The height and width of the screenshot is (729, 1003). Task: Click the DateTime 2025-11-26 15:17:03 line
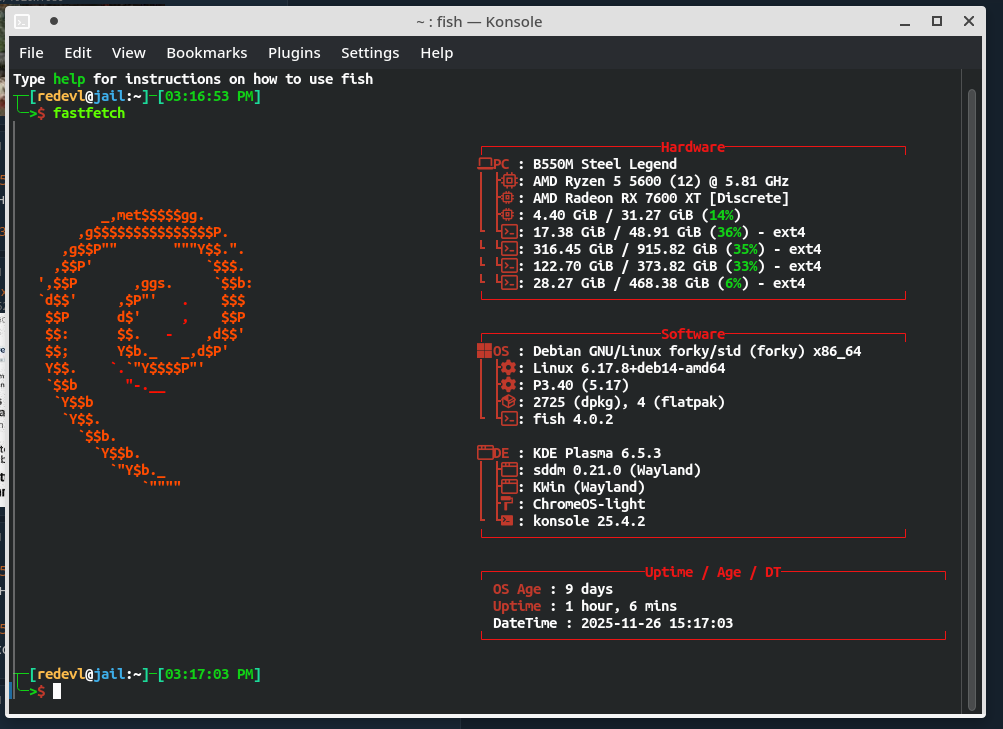click(613, 623)
